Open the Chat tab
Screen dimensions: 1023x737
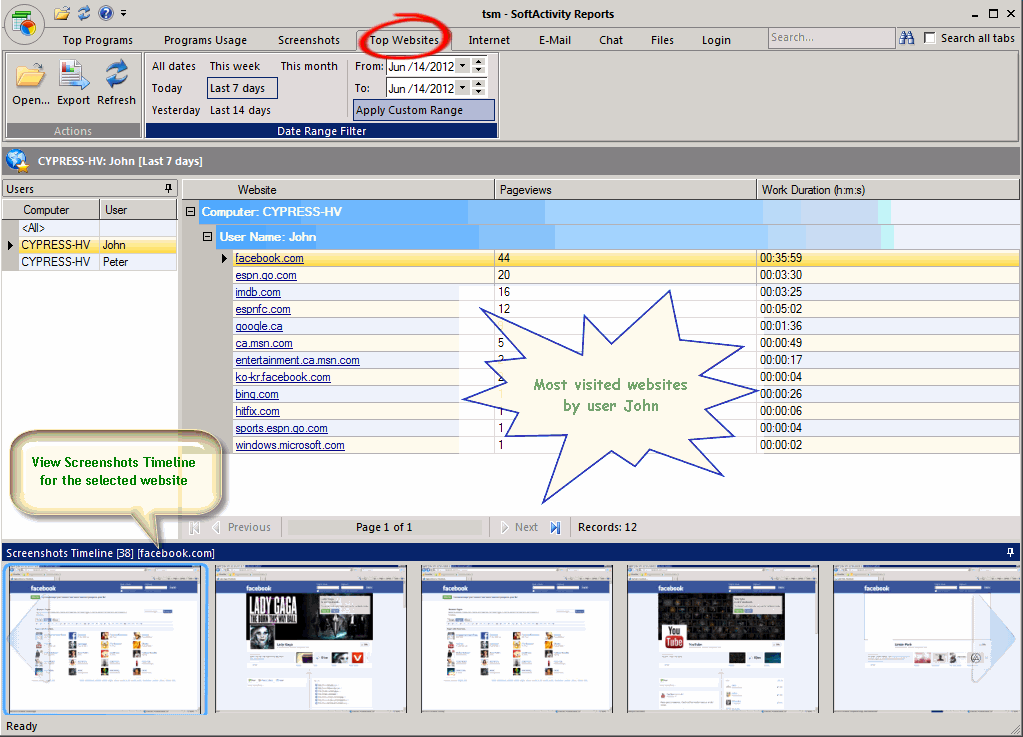(611, 40)
